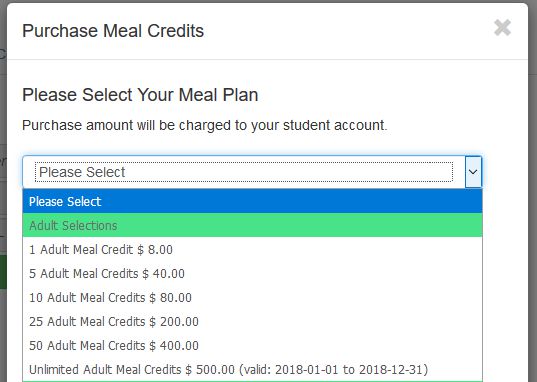The width and height of the screenshot is (537, 382).
Task: Choose Unlimited Adult Meal Credits $ 500.00
Action: (x=252, y=369)
